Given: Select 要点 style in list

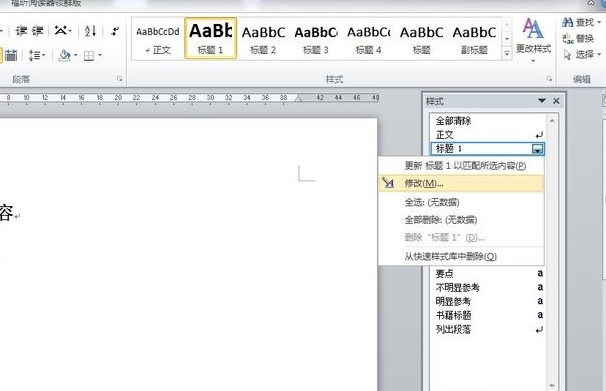Looking at the screenshot, I should point(487,274).
